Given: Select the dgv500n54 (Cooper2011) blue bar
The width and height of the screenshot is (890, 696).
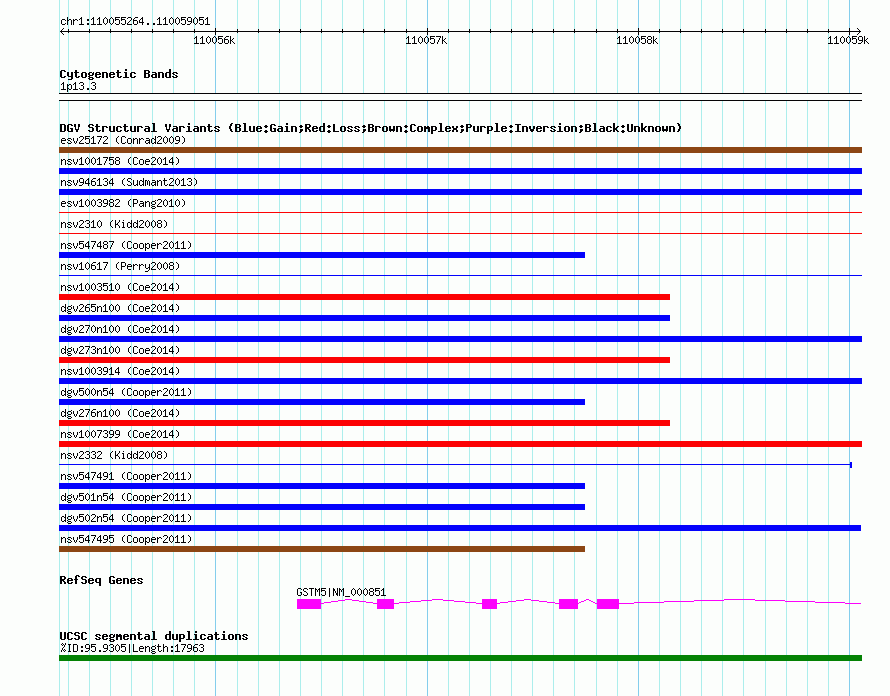Looking at the screenshot, I should tap(322, 402).
